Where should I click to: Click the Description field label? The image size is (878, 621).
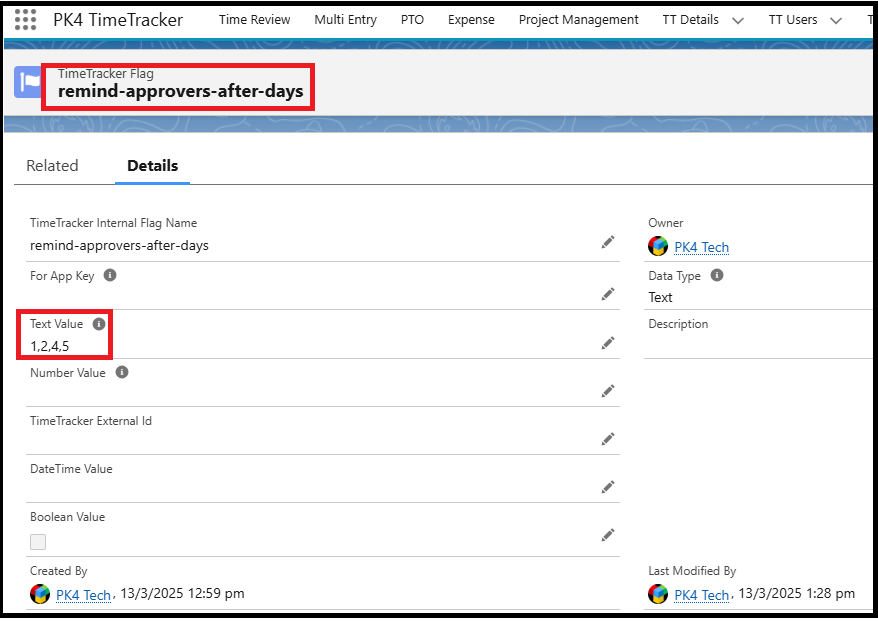click(678, 324)
